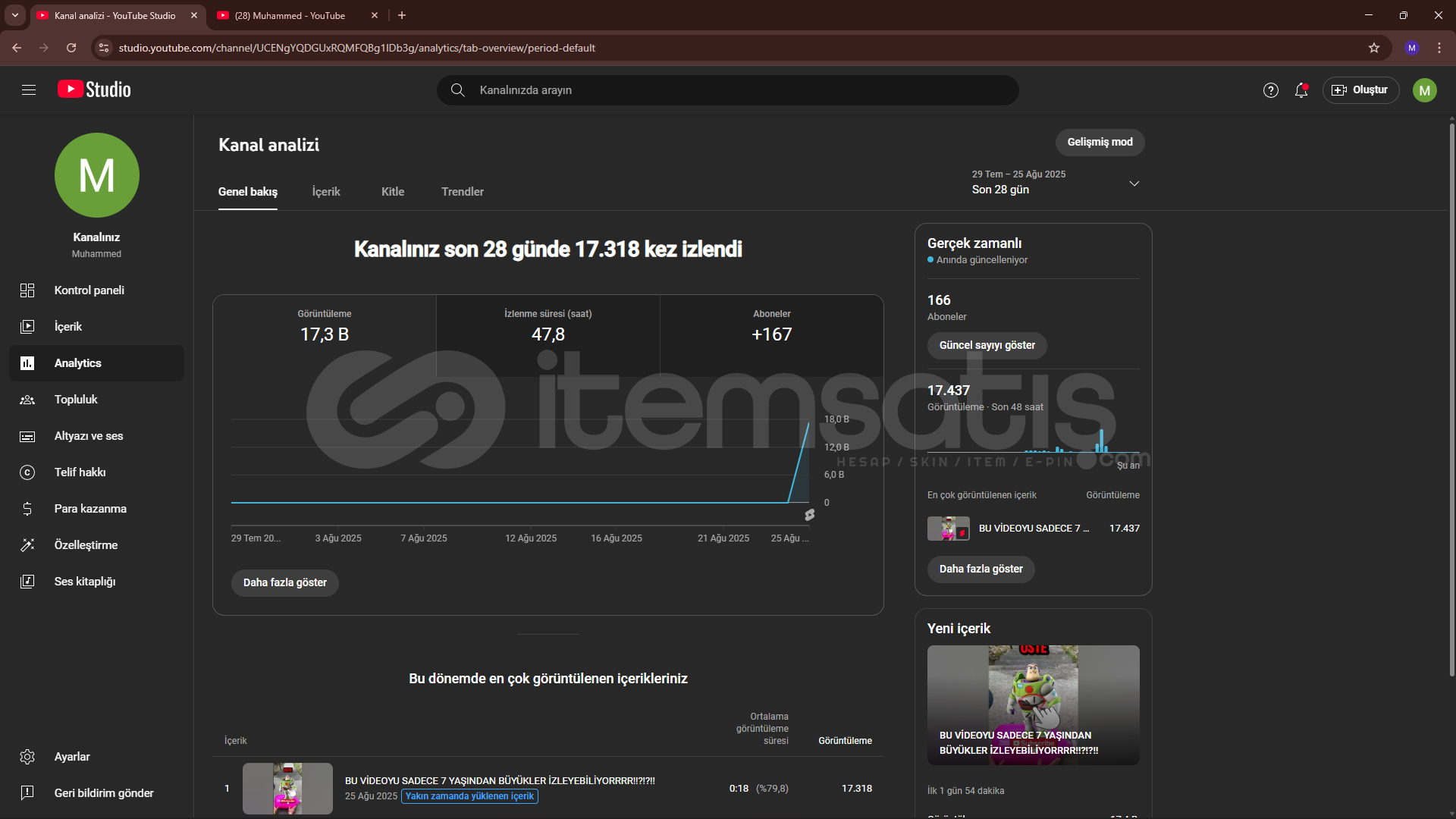Click the Topluluk people icon
The image size is (1456, 819).
pyautogui.click(x=27, y=400)
